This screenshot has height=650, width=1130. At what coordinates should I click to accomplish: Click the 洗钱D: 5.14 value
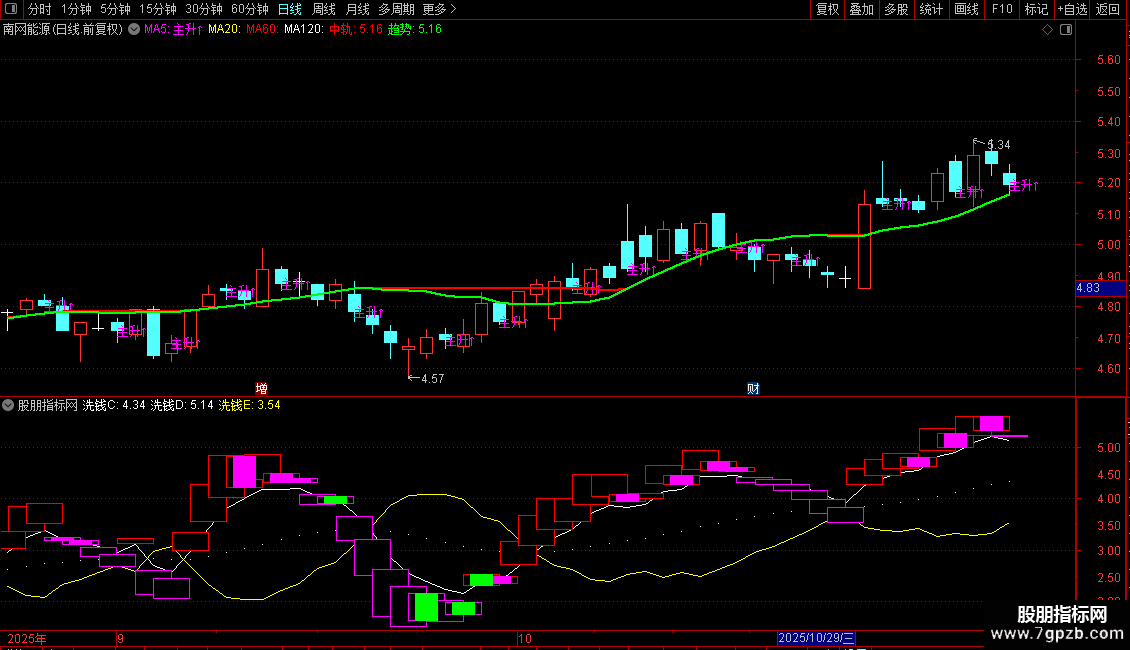pyautogui.click(x=182, y=405)
